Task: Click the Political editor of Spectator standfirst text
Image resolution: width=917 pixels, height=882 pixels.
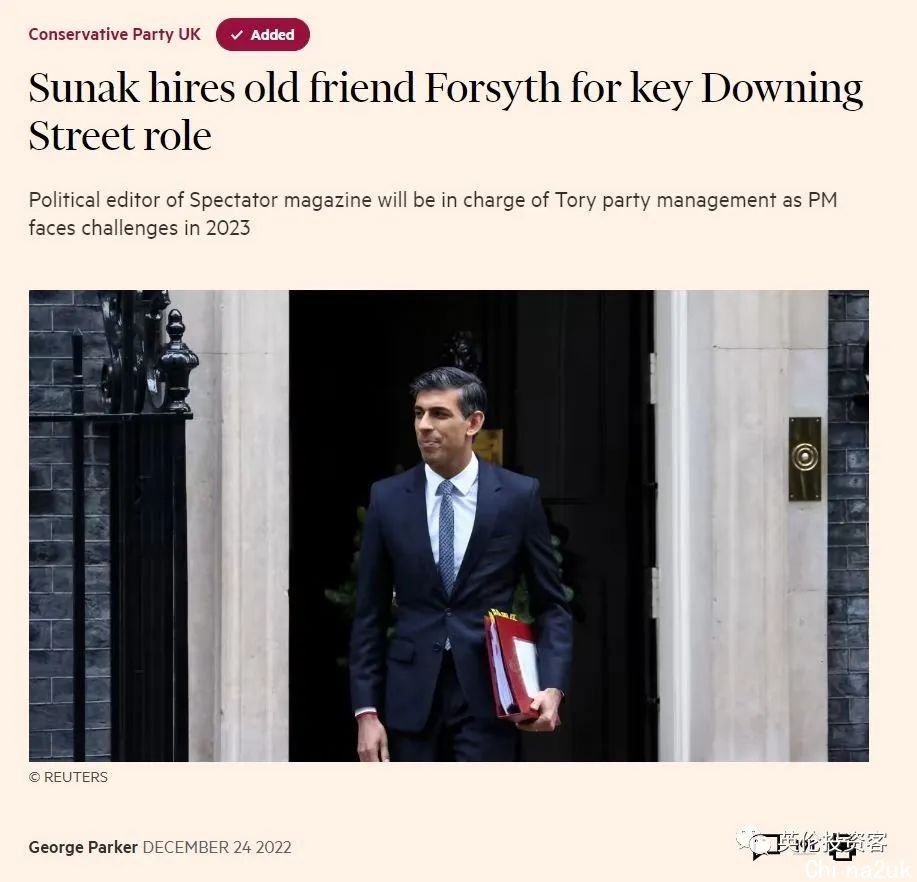Action: tap(433, 213)
